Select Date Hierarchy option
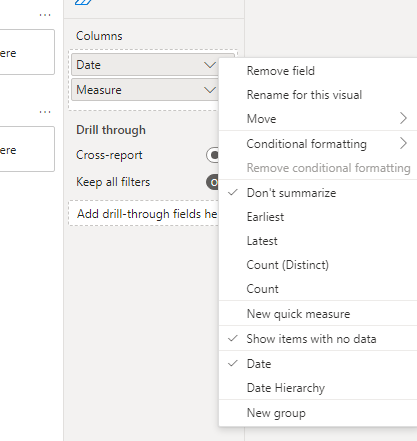 point(318,388)
